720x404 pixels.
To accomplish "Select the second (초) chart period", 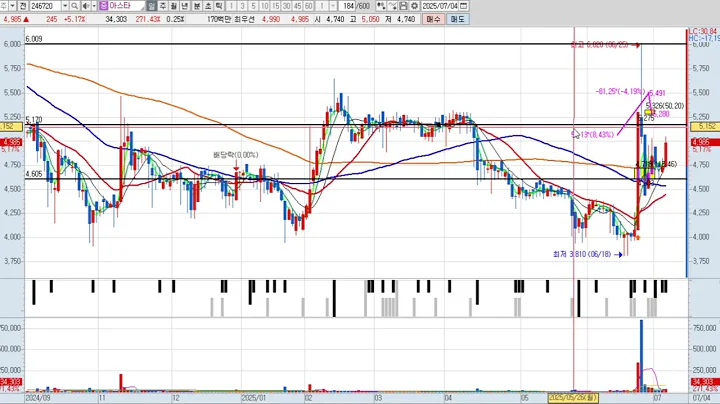I will 208,6.
